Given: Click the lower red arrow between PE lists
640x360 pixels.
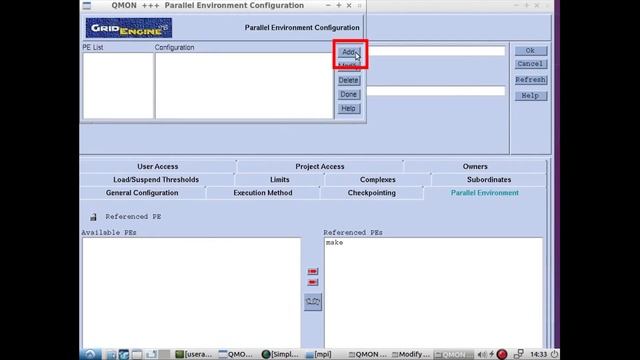Looking at the screenshot, I should [313, 282].
